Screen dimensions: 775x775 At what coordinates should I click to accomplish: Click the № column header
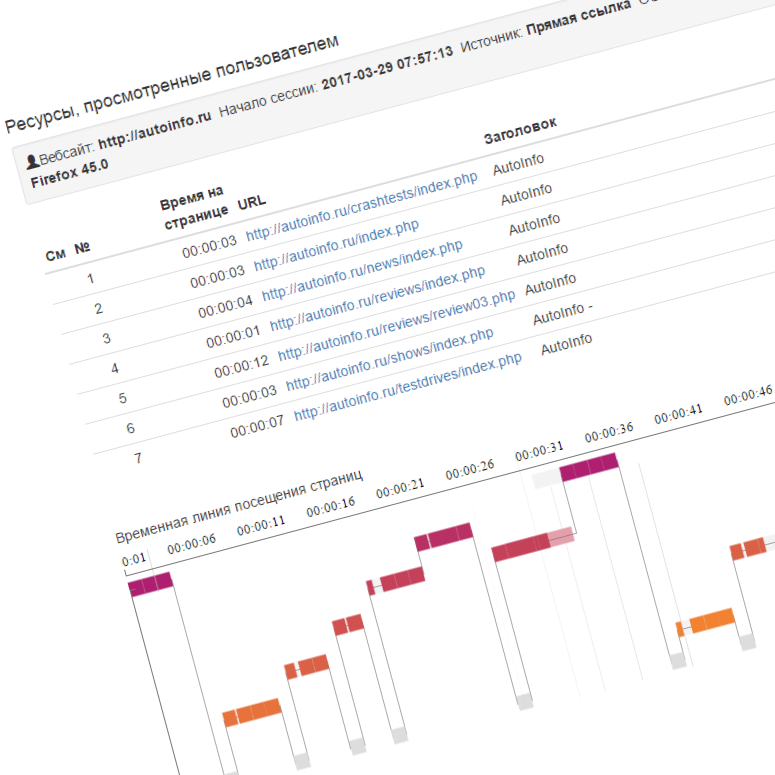point(82,248)
